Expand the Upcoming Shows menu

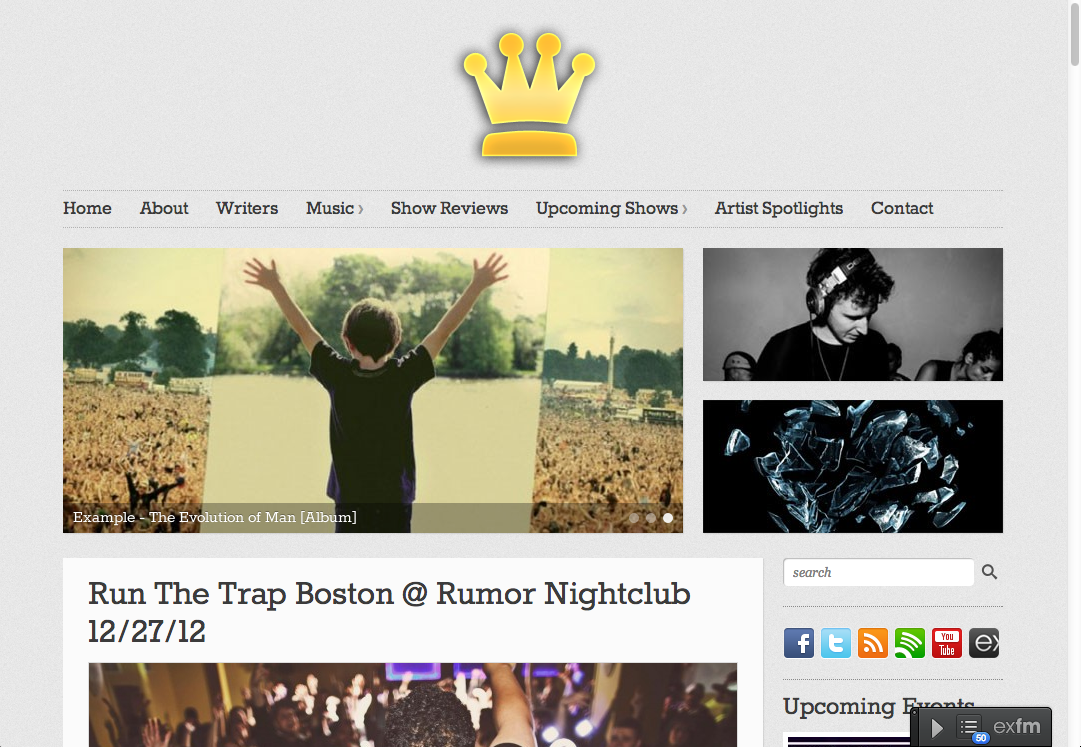[612, 208]
